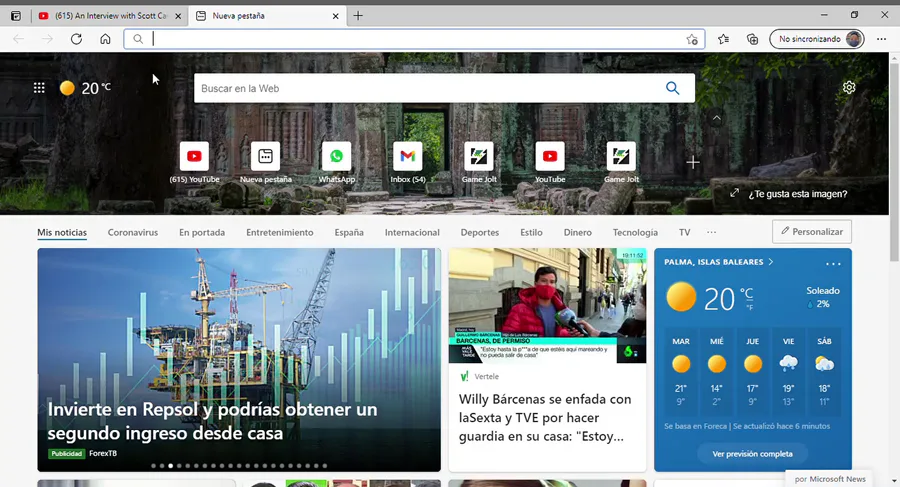Open the Collections icon in the toolbar

(x=752, y=39)
